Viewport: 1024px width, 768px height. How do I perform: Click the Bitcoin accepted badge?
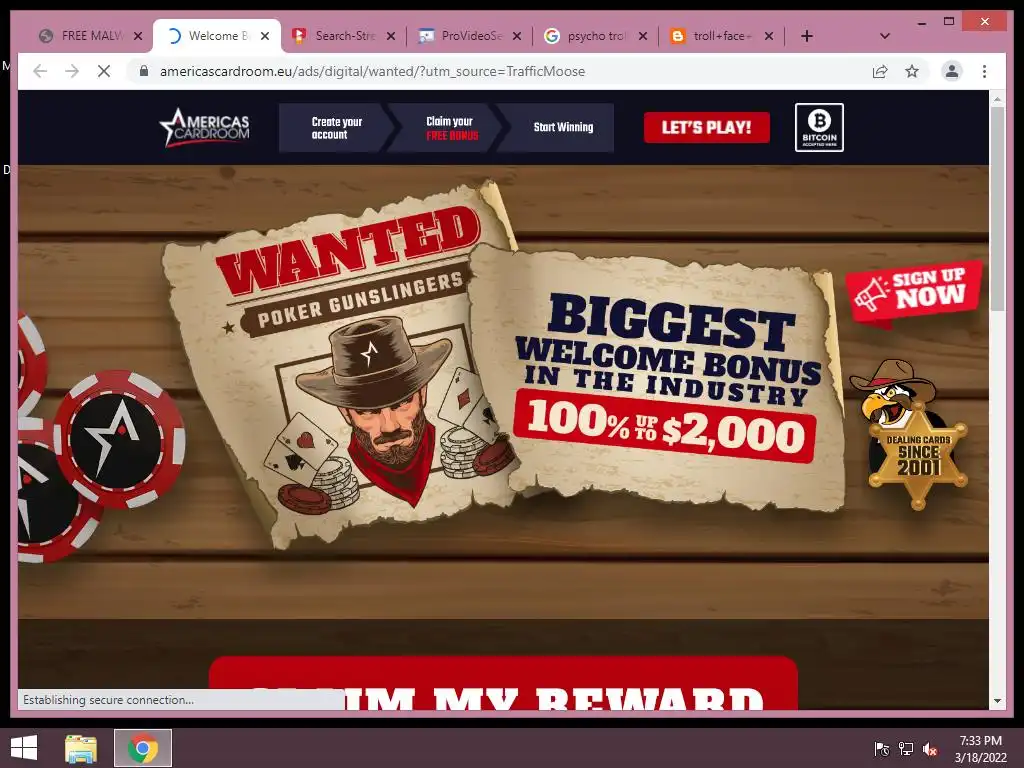tap(819, 127)
